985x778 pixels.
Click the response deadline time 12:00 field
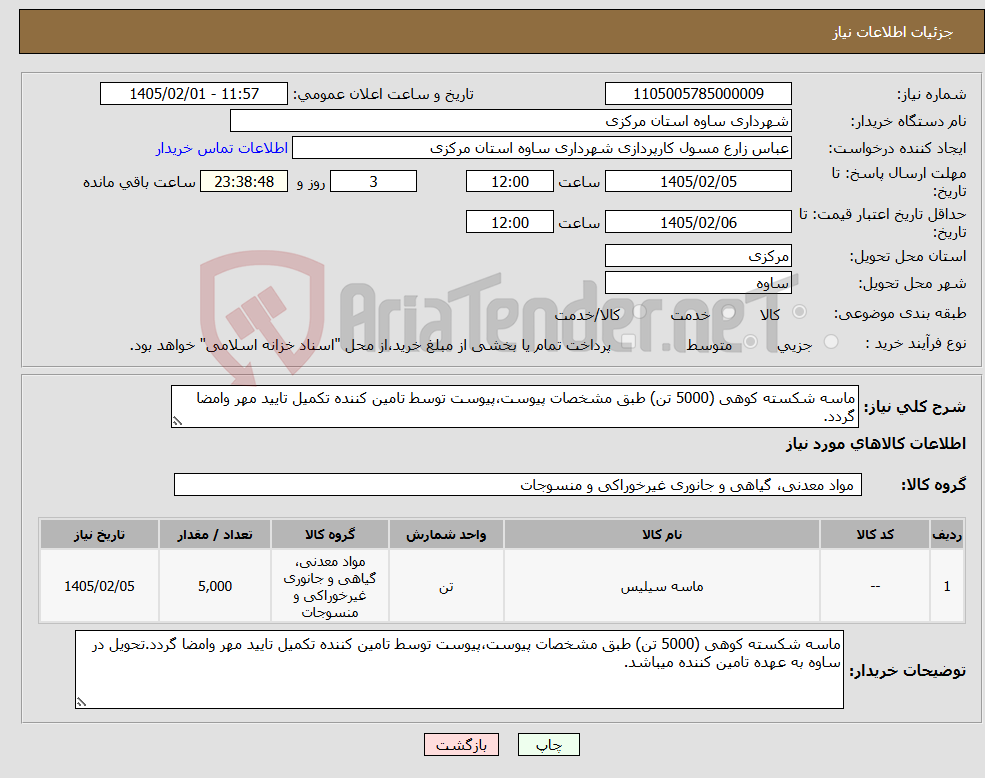click(509, 182)
